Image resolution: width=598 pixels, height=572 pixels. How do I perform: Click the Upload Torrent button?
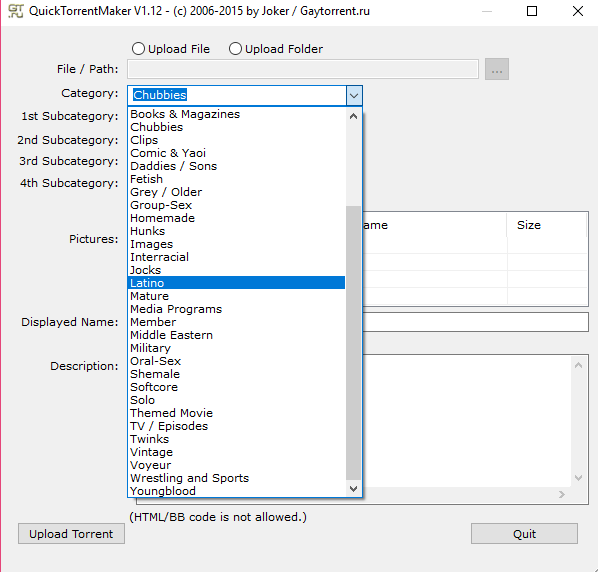point(71,533)
